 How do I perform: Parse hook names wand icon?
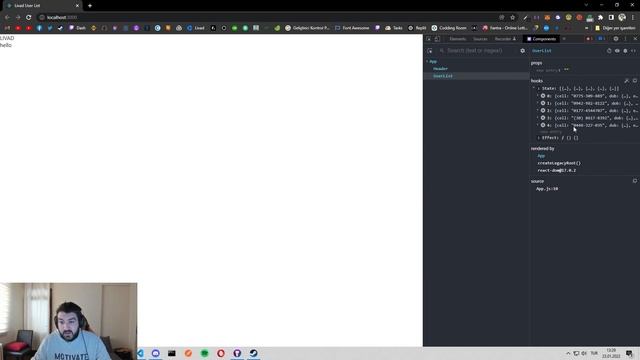627,81
